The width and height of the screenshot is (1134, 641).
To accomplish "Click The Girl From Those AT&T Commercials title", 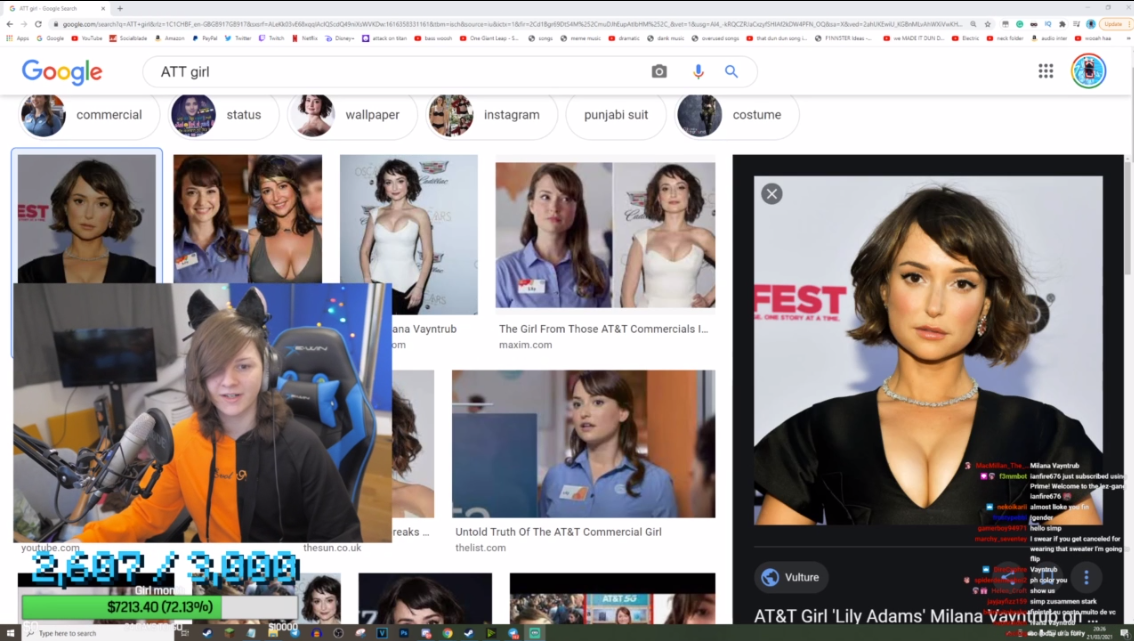I will coord(603,328).
